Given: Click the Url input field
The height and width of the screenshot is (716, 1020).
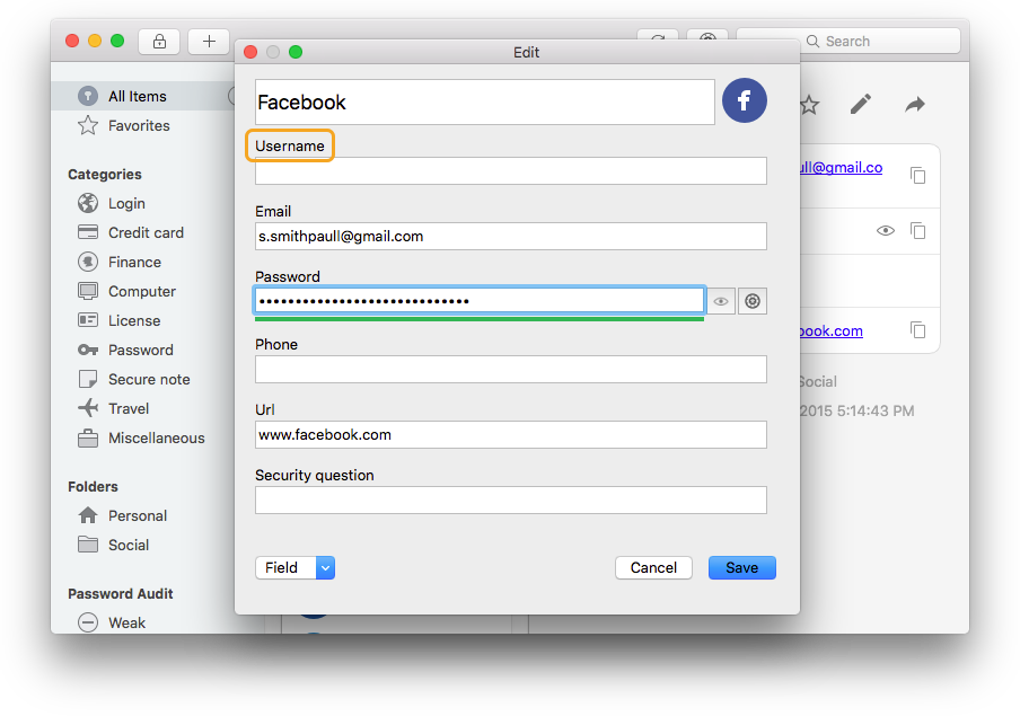Looking at the screenshot, I should coord(511,434).
